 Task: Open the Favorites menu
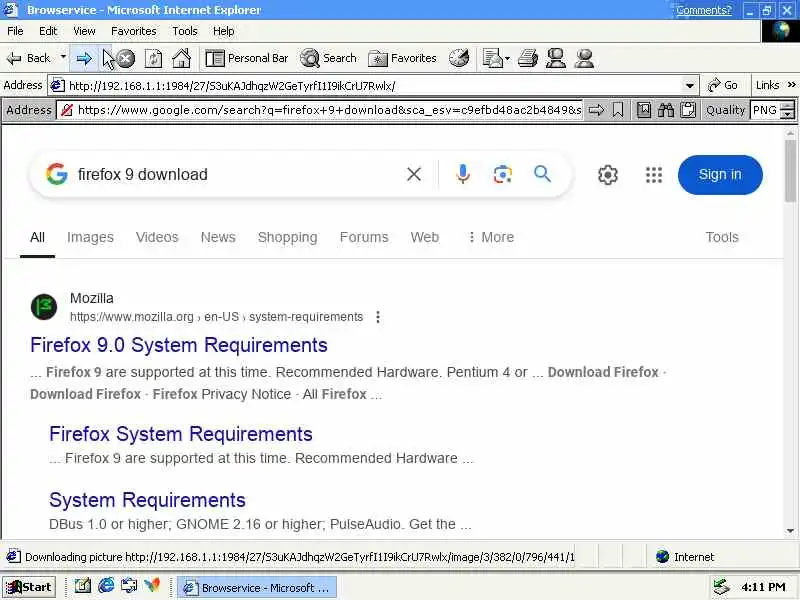[x=134, y=31]
